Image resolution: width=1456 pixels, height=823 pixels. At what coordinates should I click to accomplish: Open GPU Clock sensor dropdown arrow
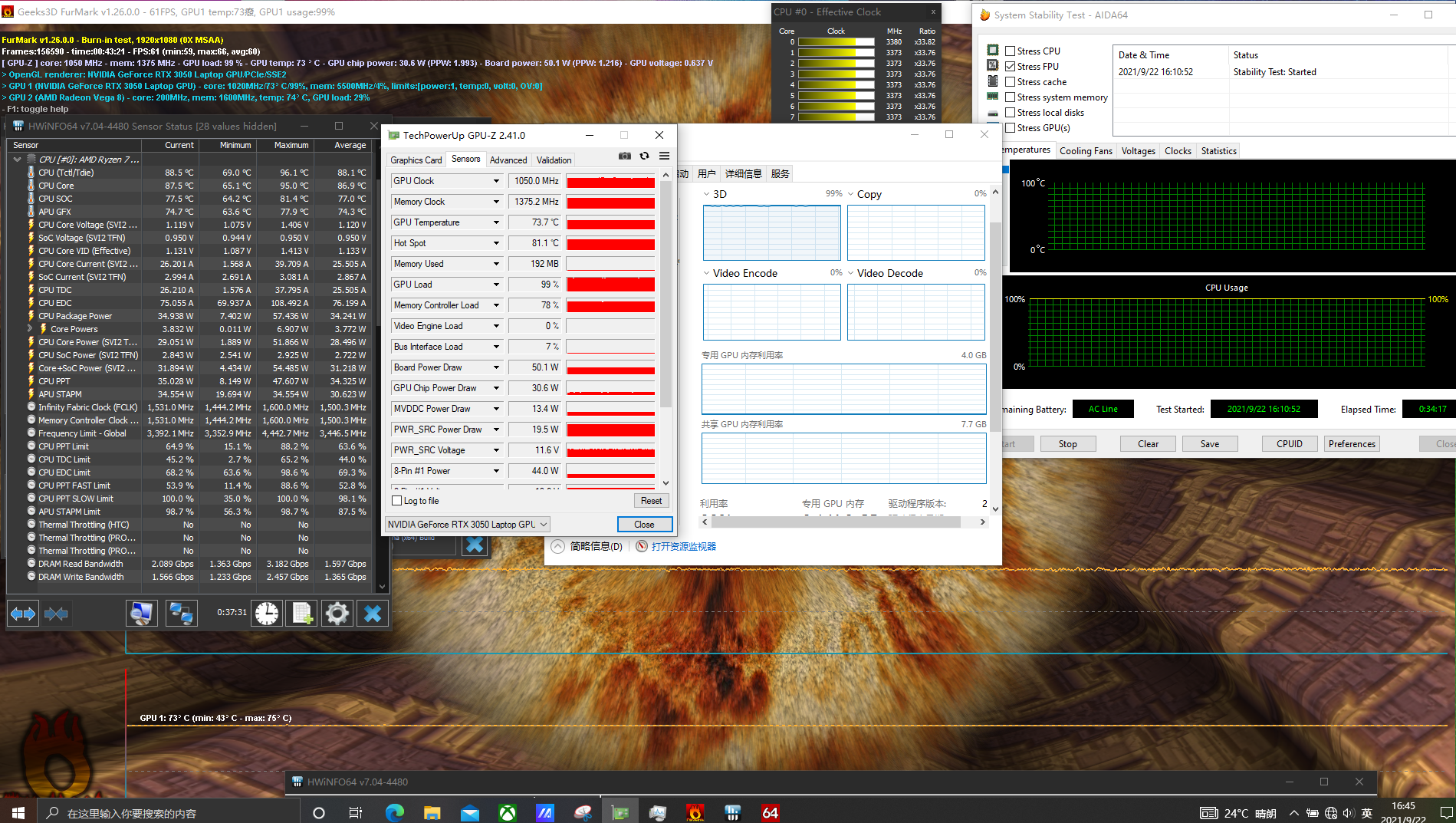[x=496, y=181]
